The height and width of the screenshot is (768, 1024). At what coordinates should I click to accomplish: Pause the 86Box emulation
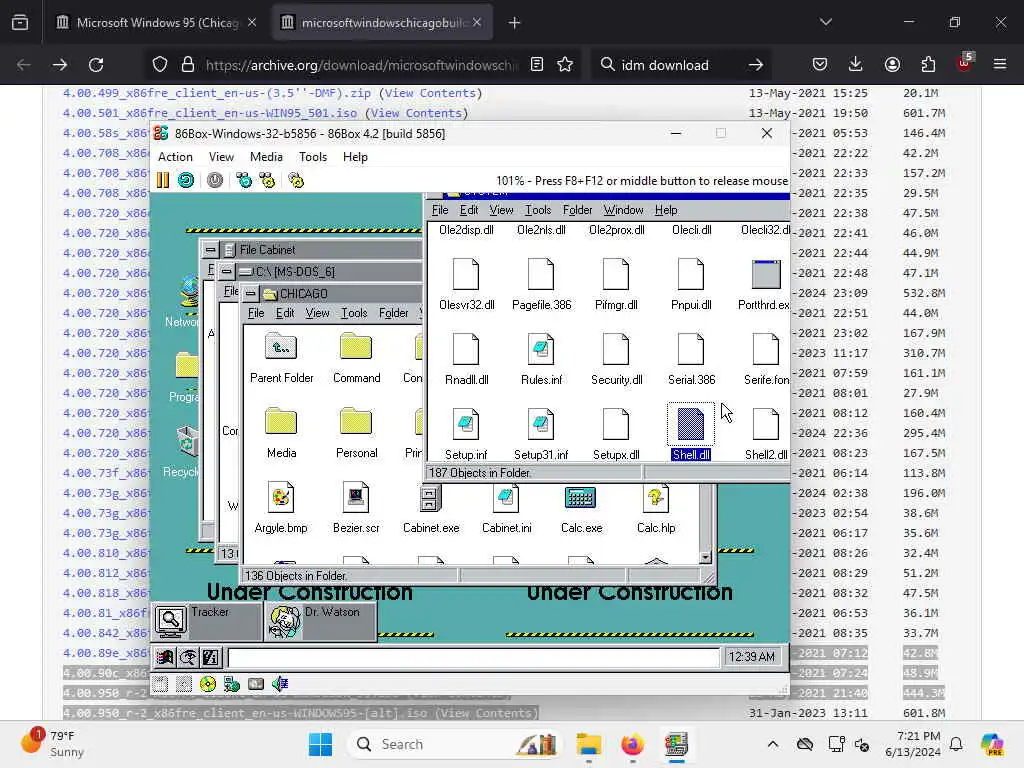point(163,180)
